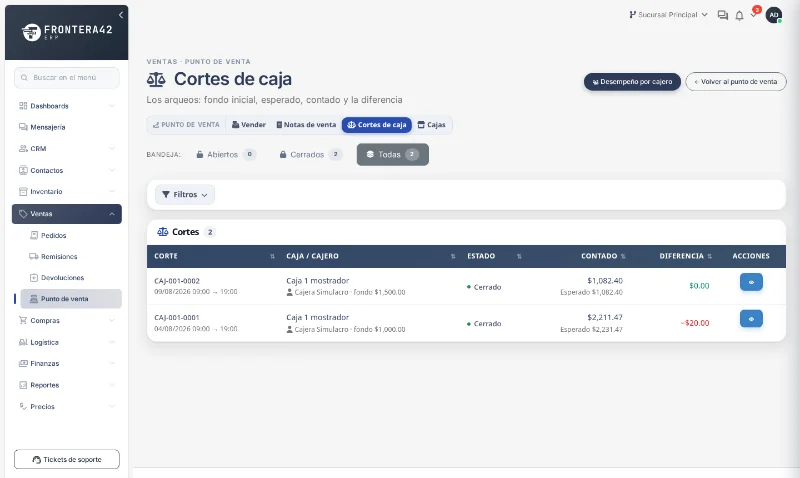Open the AD user avatar menu

pos(774,15)
